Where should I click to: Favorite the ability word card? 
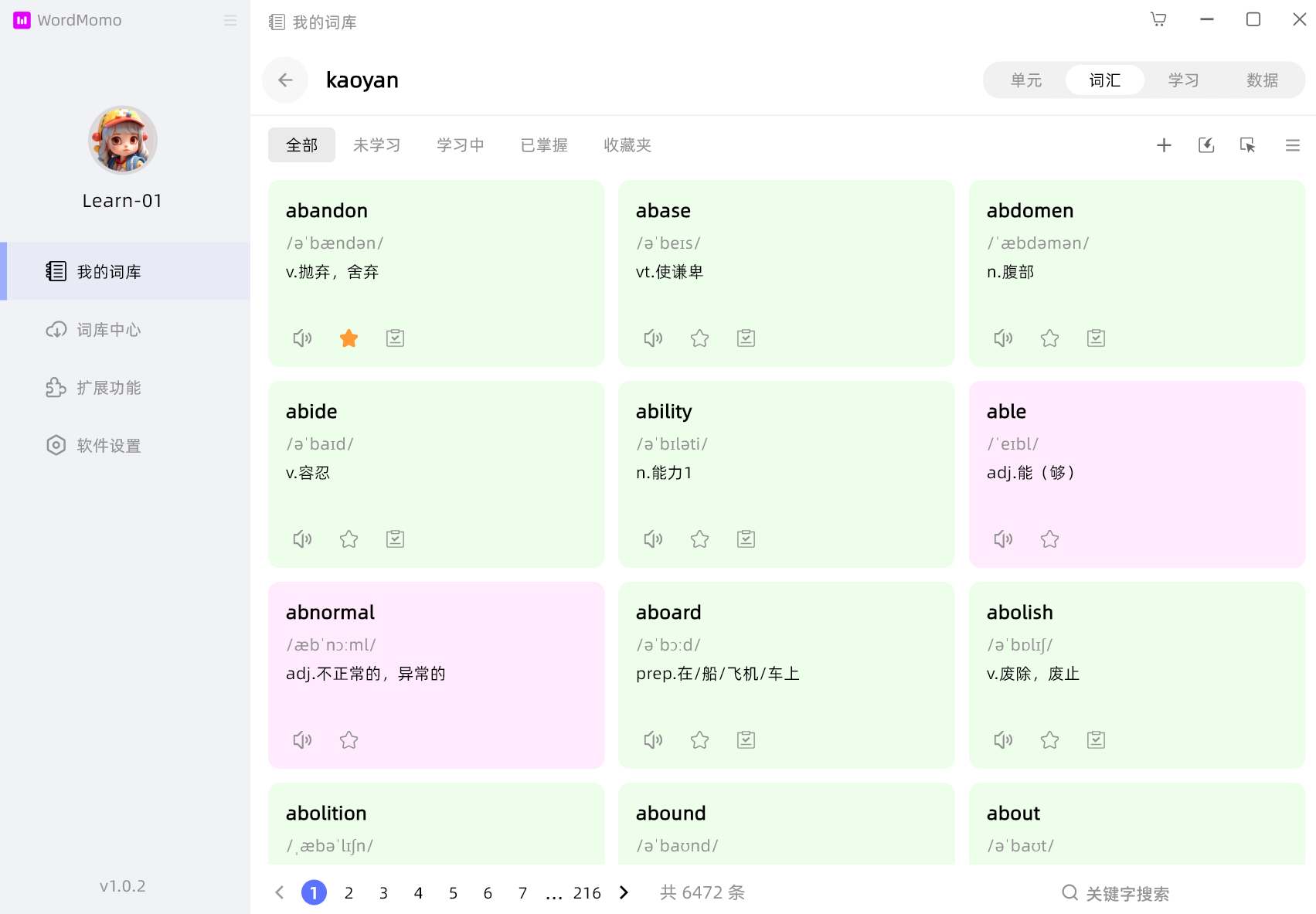699,539
